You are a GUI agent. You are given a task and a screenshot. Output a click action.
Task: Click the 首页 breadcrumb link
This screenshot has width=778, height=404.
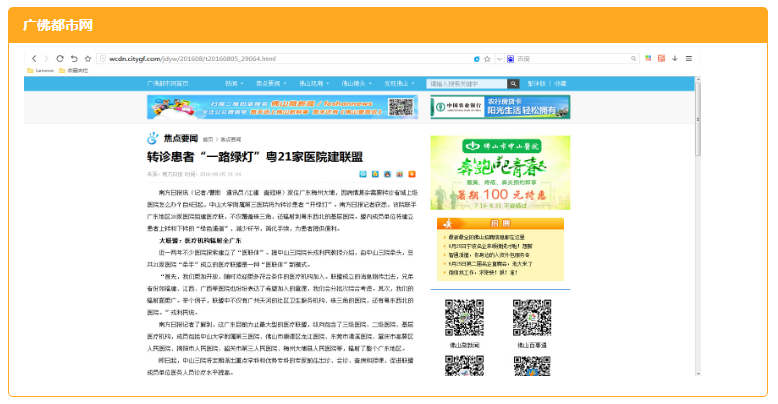pos(208,139)
